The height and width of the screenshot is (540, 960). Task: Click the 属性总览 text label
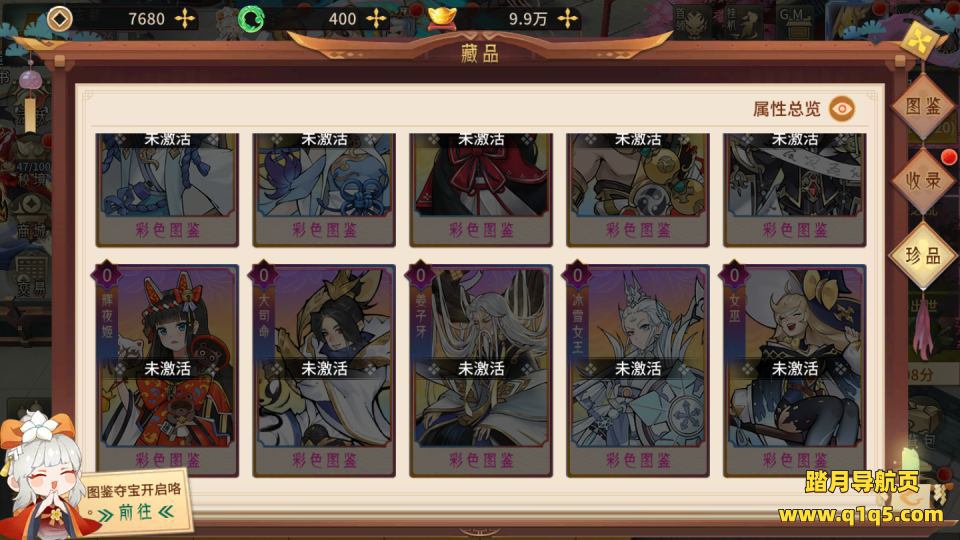(787, 110)
